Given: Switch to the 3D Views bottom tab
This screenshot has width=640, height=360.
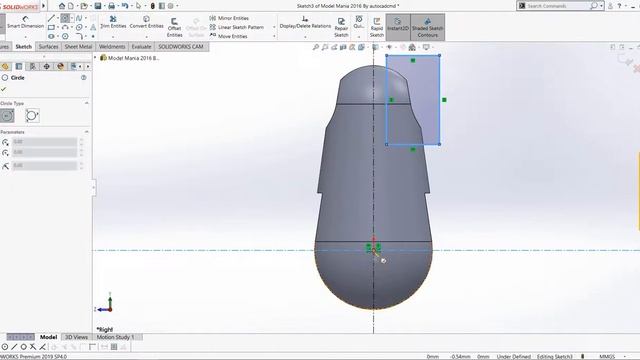Looking at the screenshot, I should pyautogui.click(x=76, y=337).
